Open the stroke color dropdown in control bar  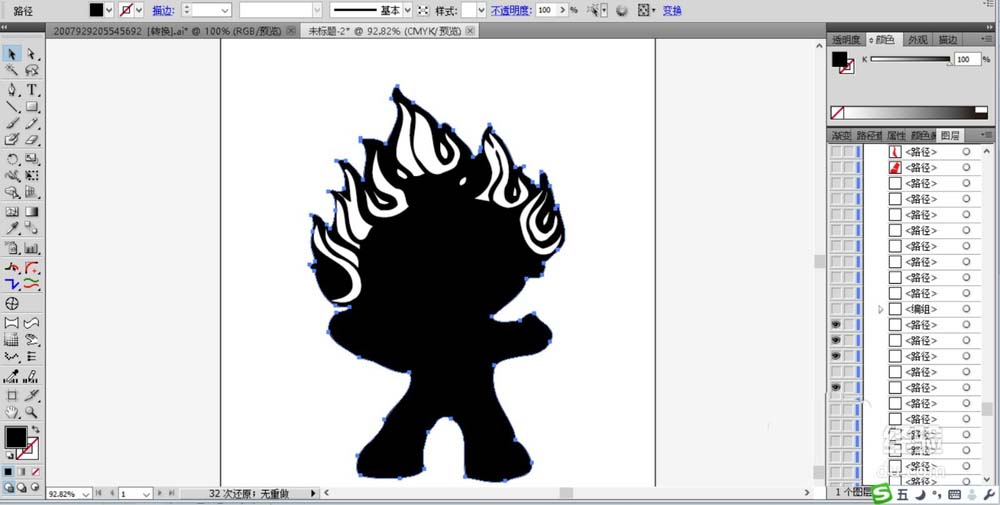(139, 10)
